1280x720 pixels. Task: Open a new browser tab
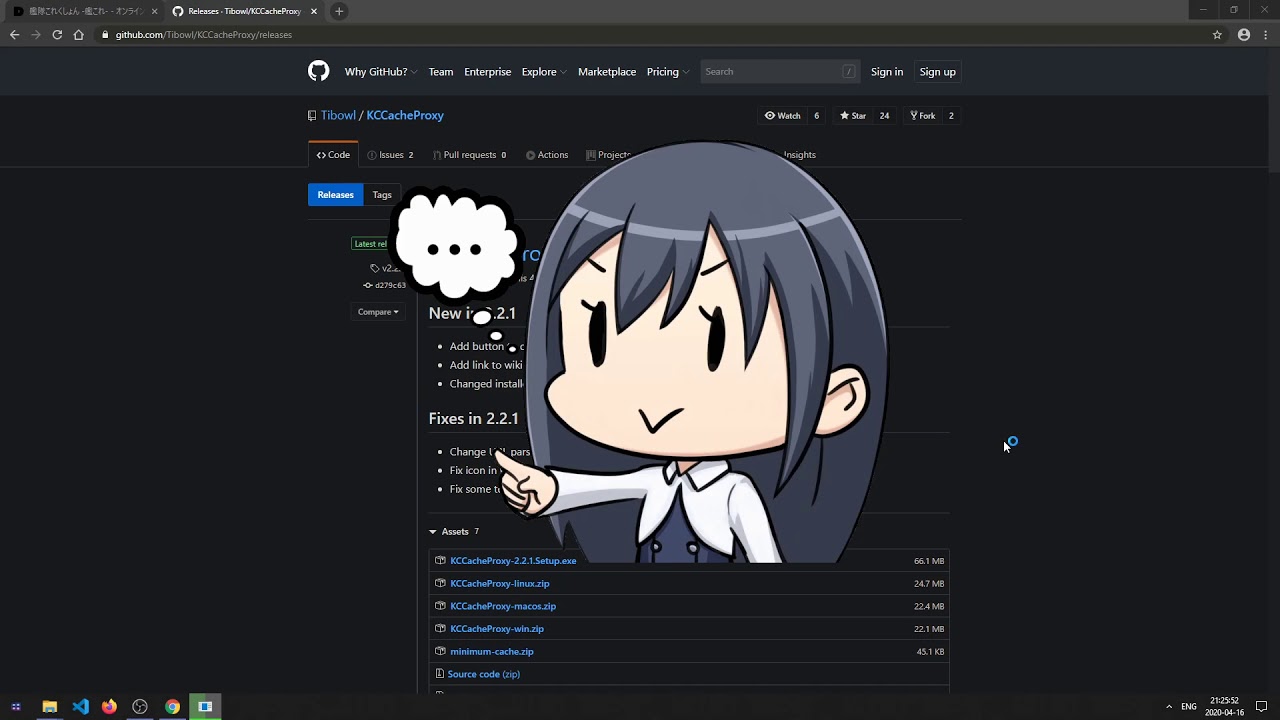(x=339, y=11)
